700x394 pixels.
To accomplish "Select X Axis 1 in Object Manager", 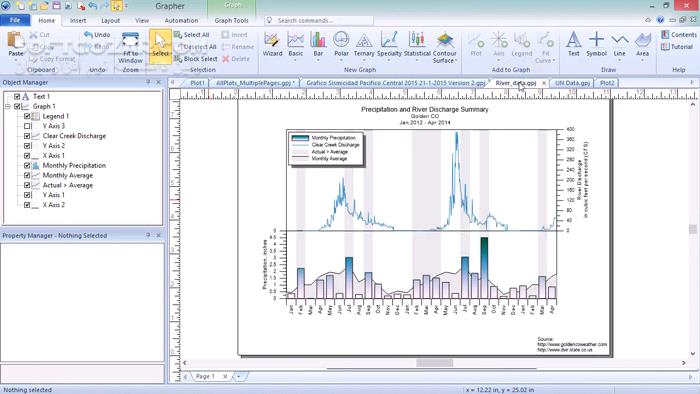I will tap(54, 156).
